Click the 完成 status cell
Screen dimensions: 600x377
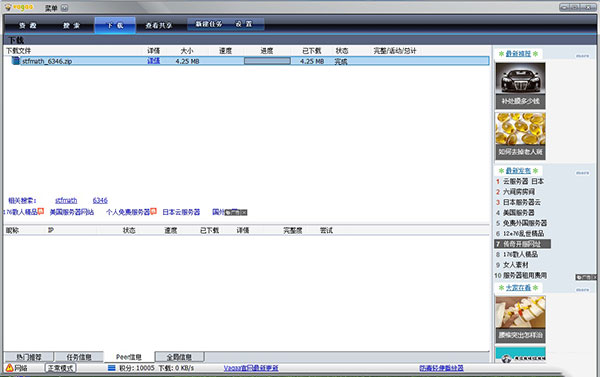(x=341, y=62)
